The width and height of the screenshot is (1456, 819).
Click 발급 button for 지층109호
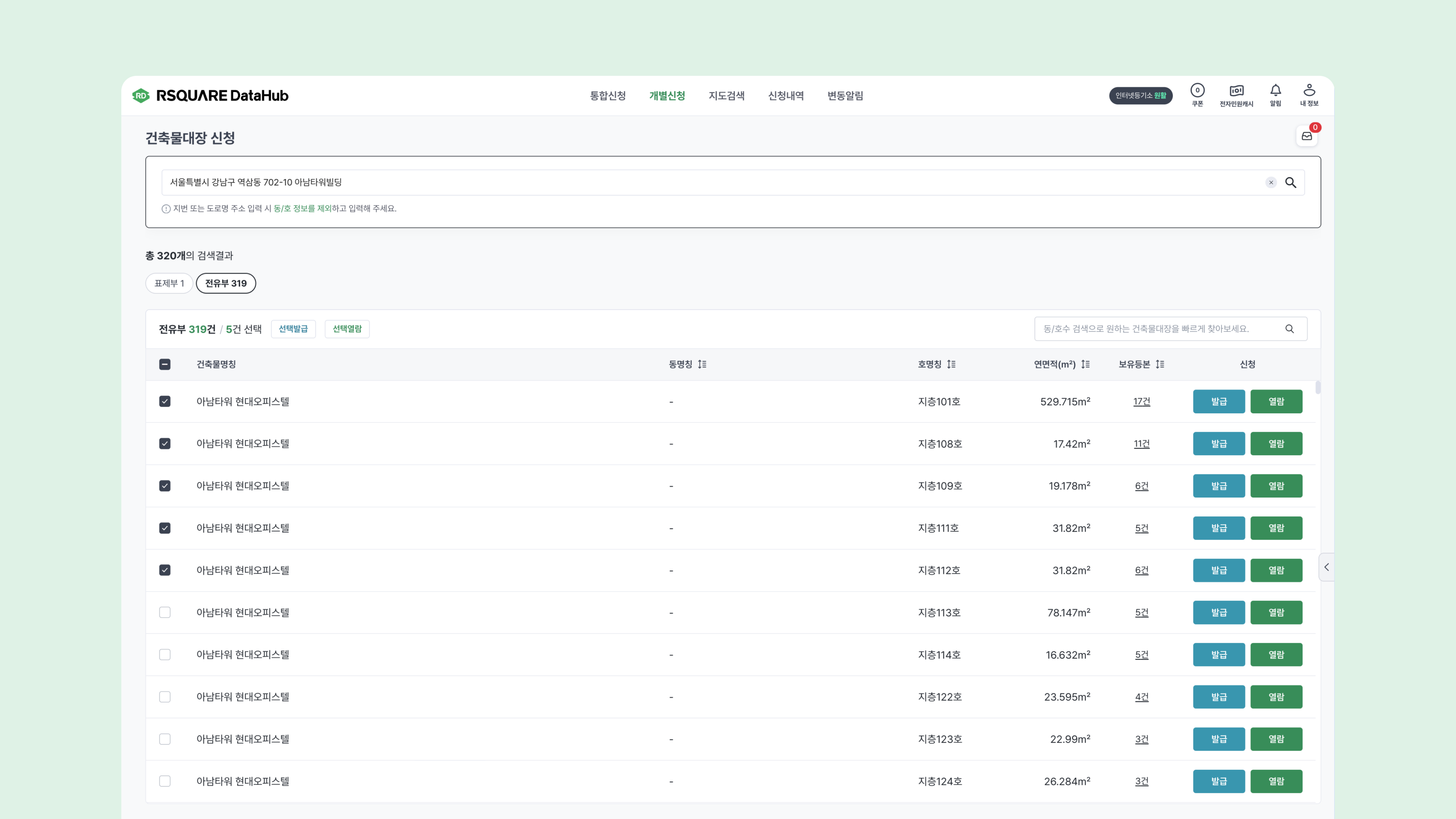tap(1219, 485)
